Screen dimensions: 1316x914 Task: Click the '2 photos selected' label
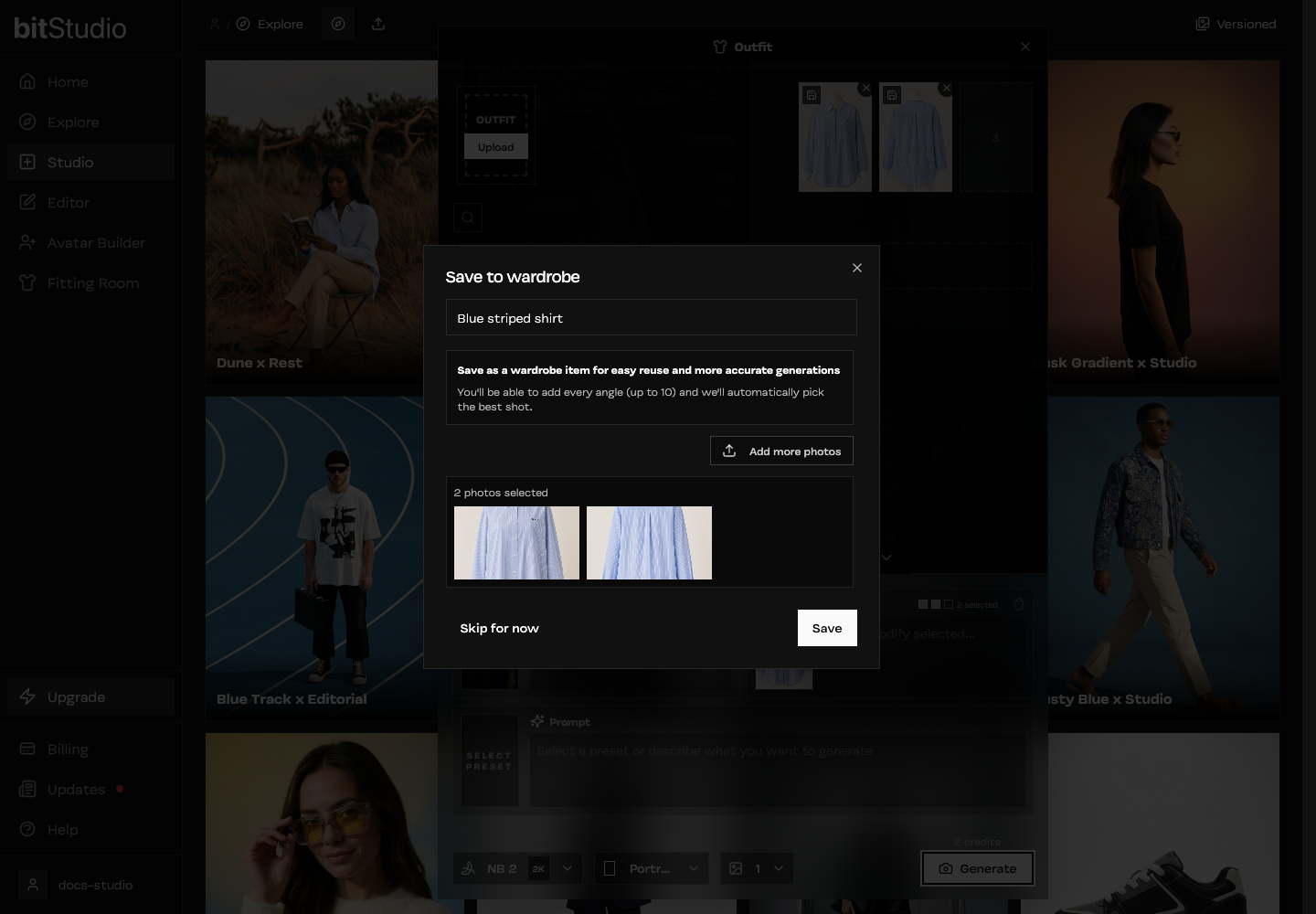point(501,493)
